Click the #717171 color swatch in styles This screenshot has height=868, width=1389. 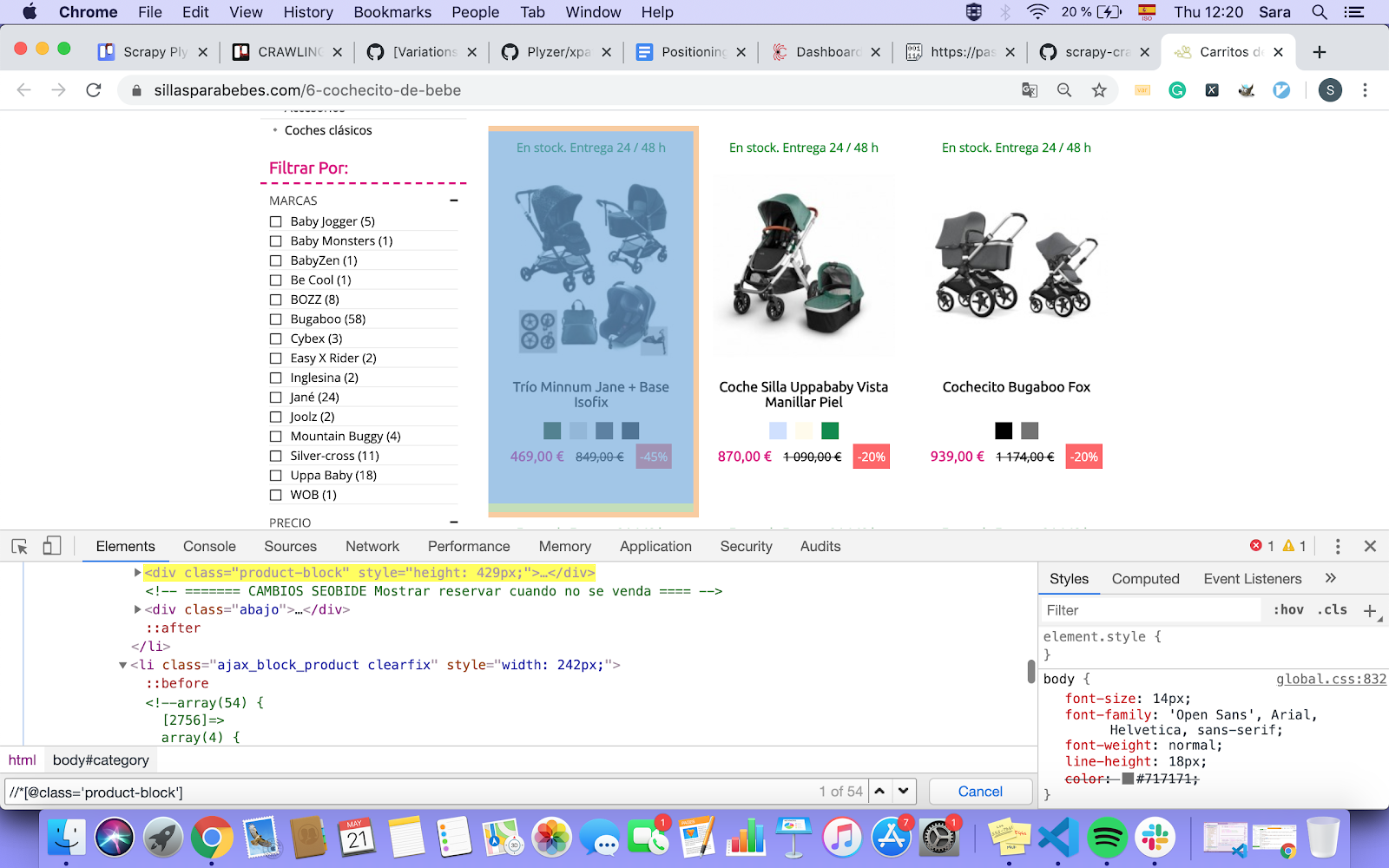pyautogui.click(x=1128, y=779)
